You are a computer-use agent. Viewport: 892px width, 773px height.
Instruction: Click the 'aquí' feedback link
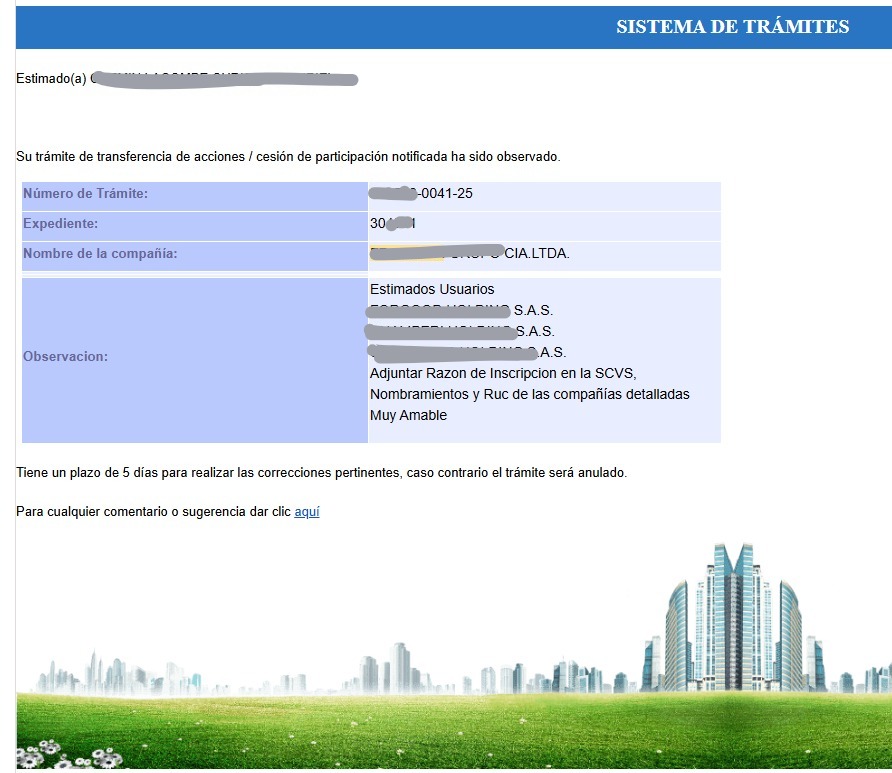[307, 511]
